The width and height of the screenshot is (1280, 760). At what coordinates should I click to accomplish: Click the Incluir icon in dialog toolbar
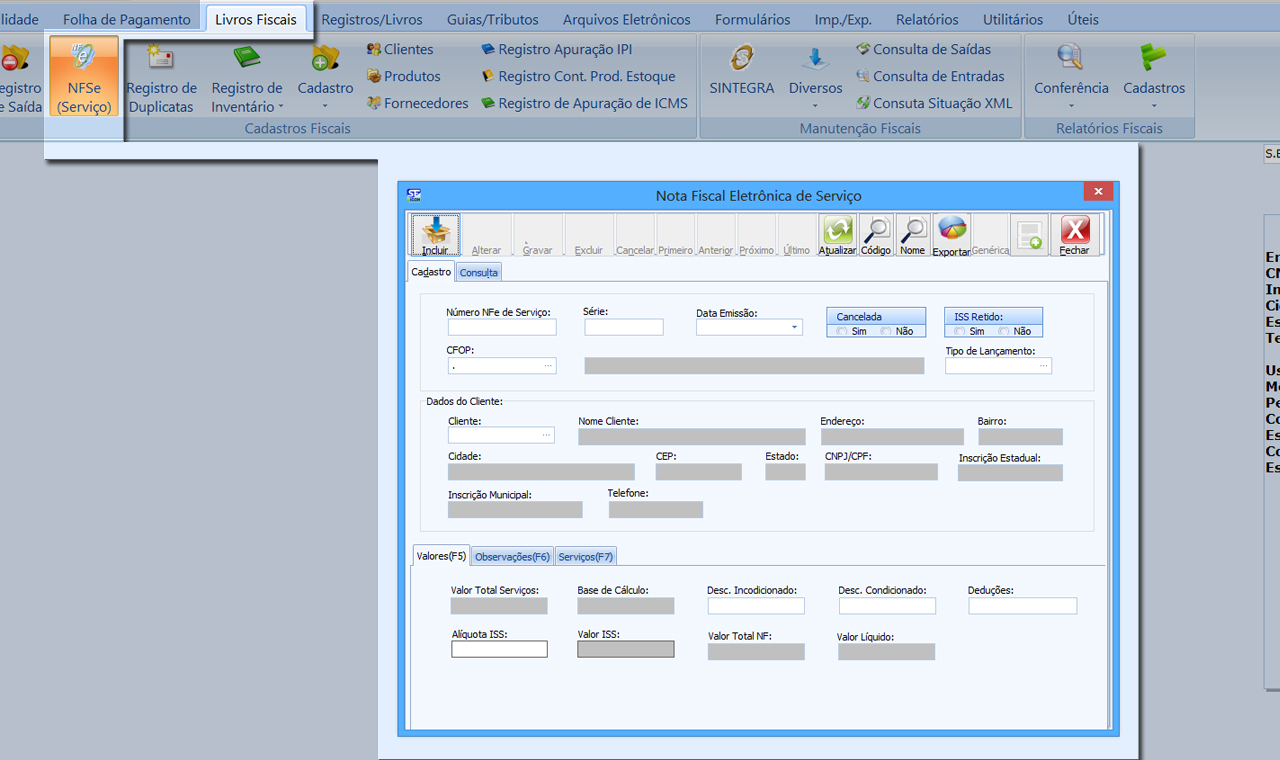[435, 234]
